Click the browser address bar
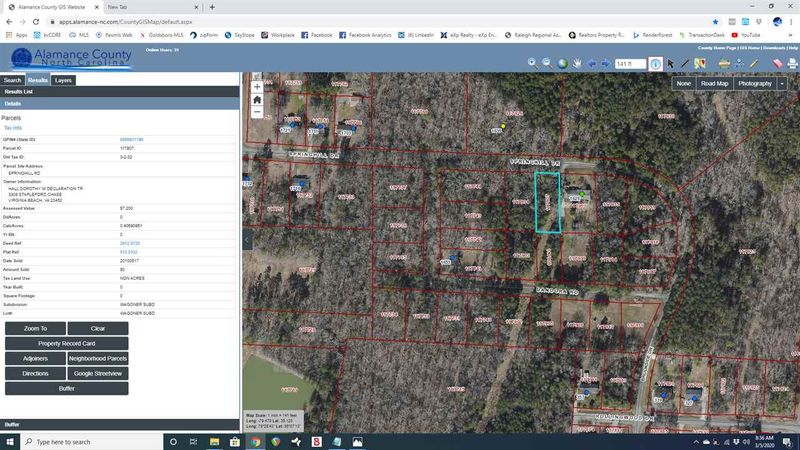 [378, 22]
